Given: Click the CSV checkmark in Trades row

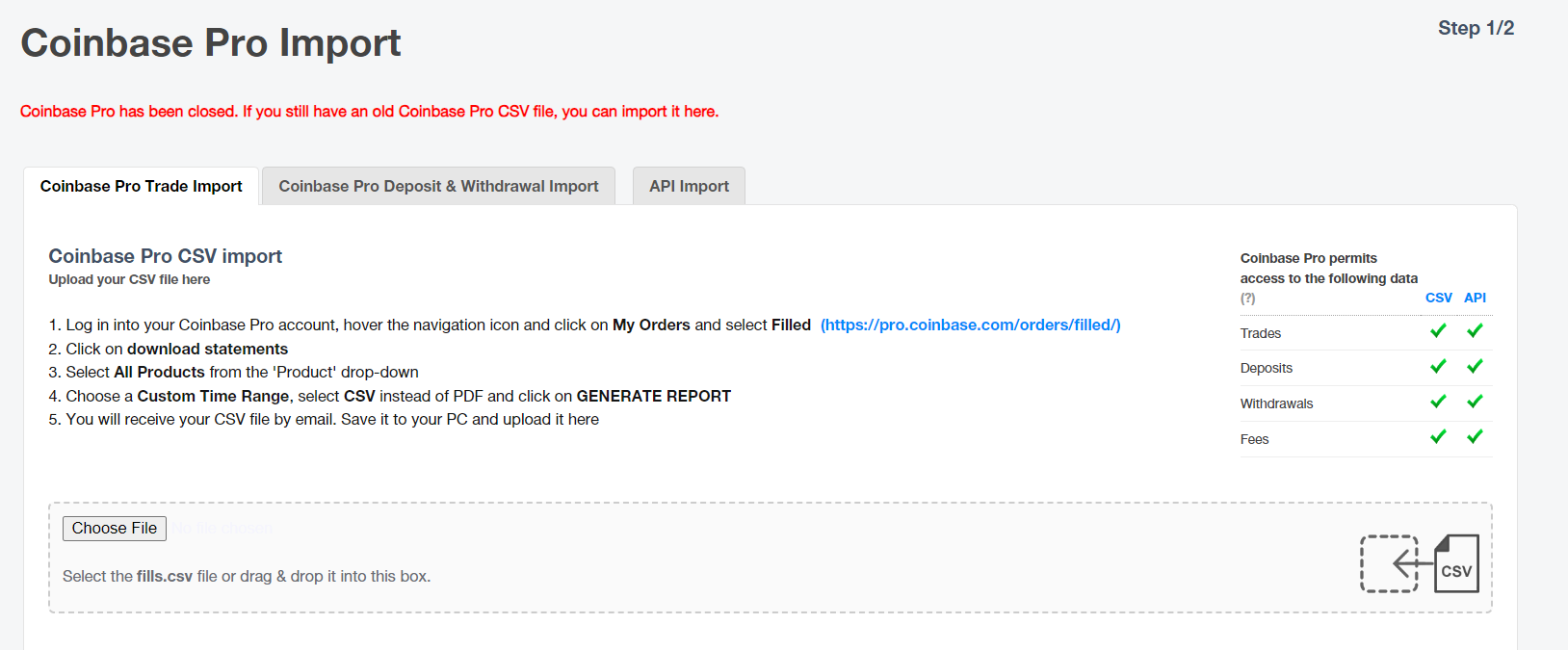Looking at the screenshot, I should click(1438, 331).
